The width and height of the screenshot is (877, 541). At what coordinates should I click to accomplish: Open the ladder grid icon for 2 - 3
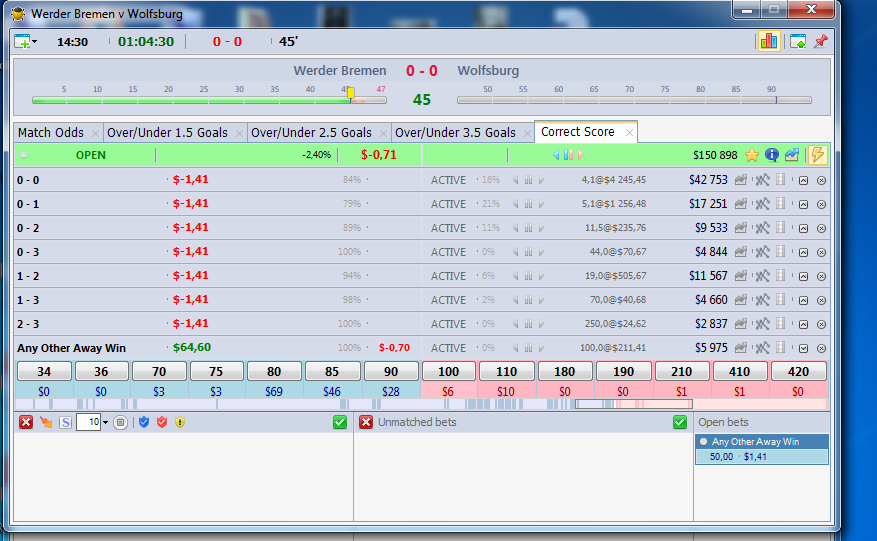pyautogui.click(x=781, y=323)
